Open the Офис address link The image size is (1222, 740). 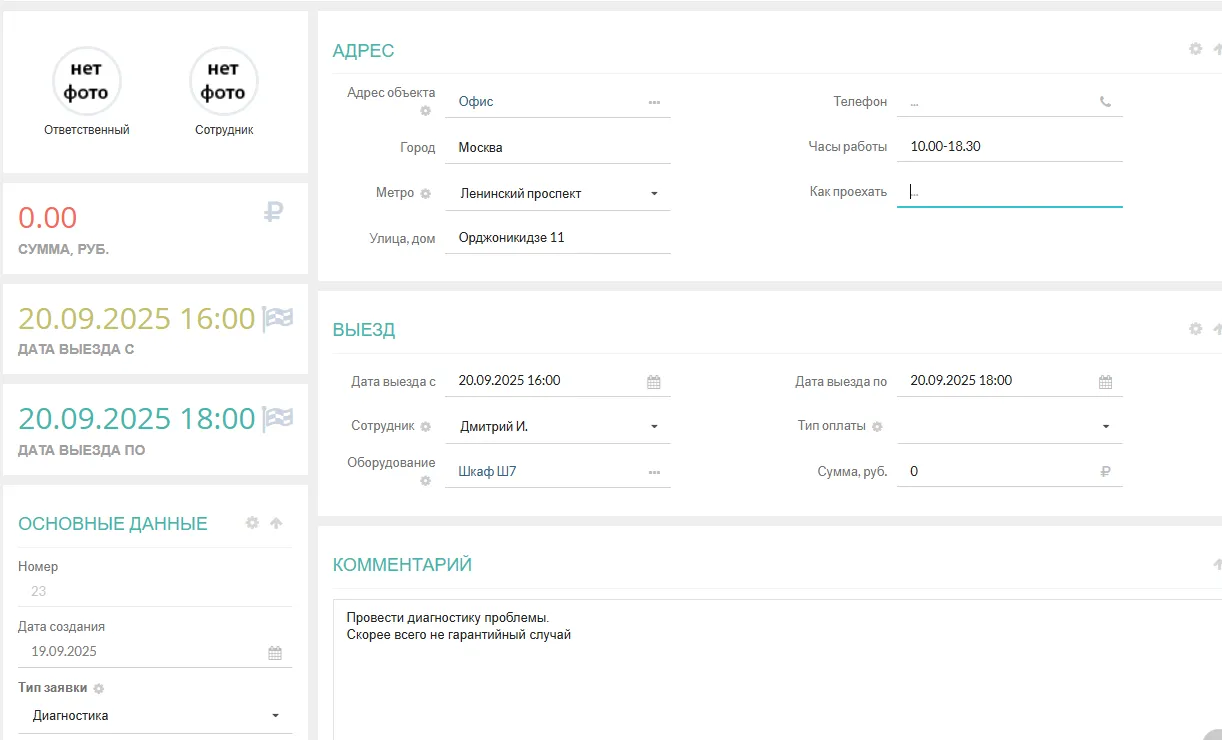(476, 102)
